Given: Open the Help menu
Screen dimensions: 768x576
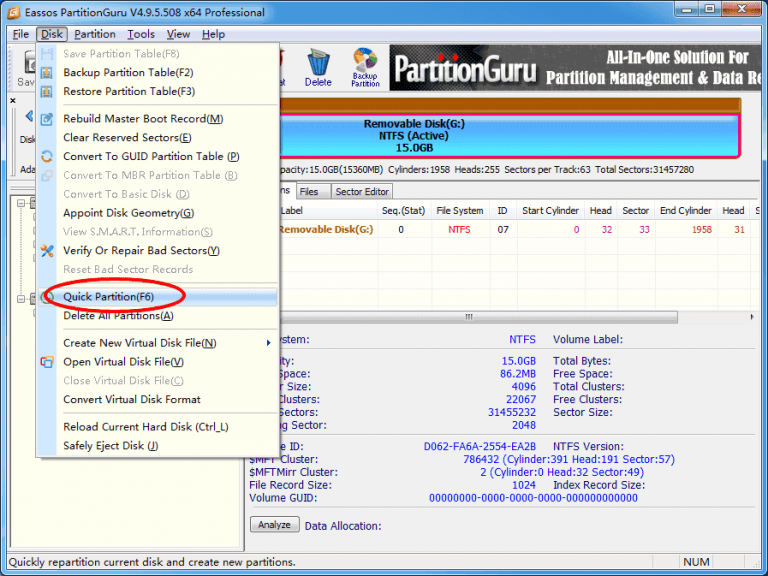Looking at the screenshot, I should 213,34.
